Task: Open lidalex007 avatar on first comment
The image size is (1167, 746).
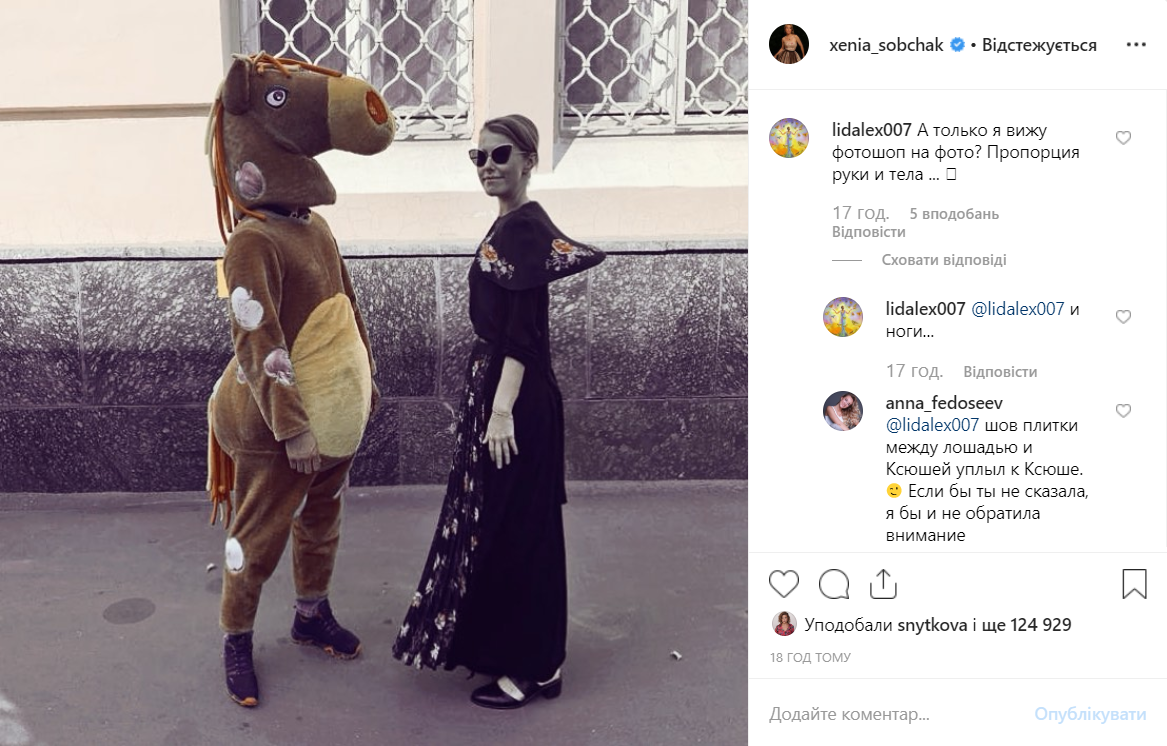Action: tap(789, 138)
